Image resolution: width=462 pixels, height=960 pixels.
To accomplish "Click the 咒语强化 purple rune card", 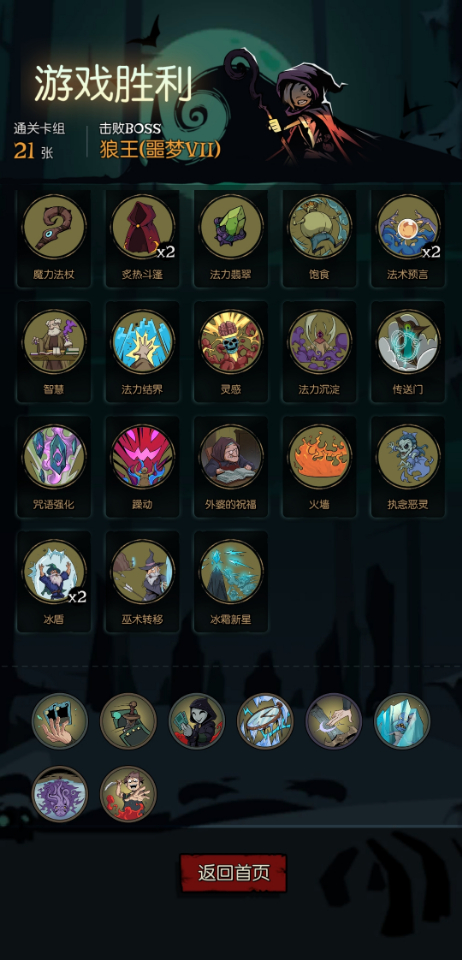I will 54,457.
